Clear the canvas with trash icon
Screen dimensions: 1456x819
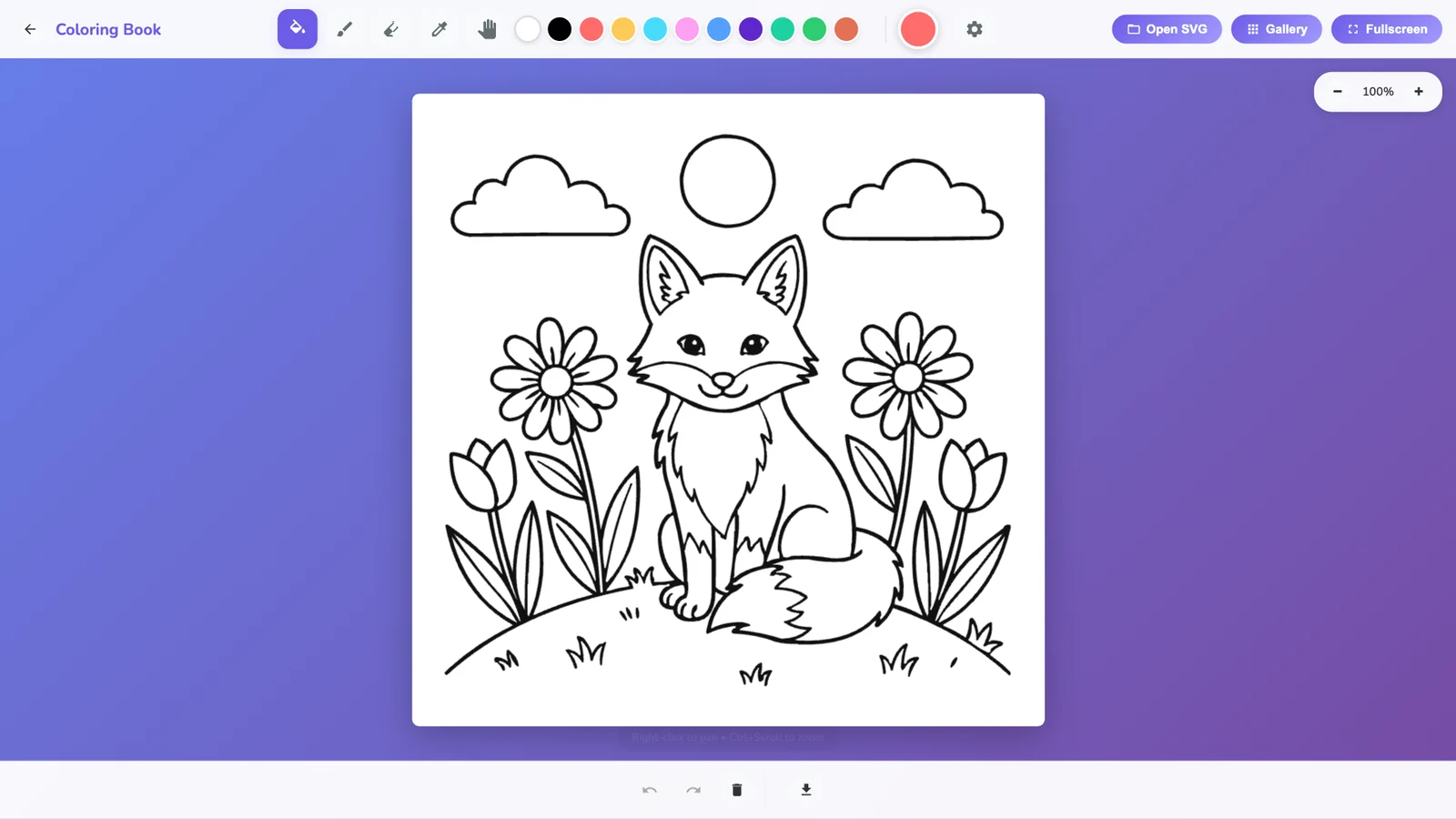click(x=737, y=790)
